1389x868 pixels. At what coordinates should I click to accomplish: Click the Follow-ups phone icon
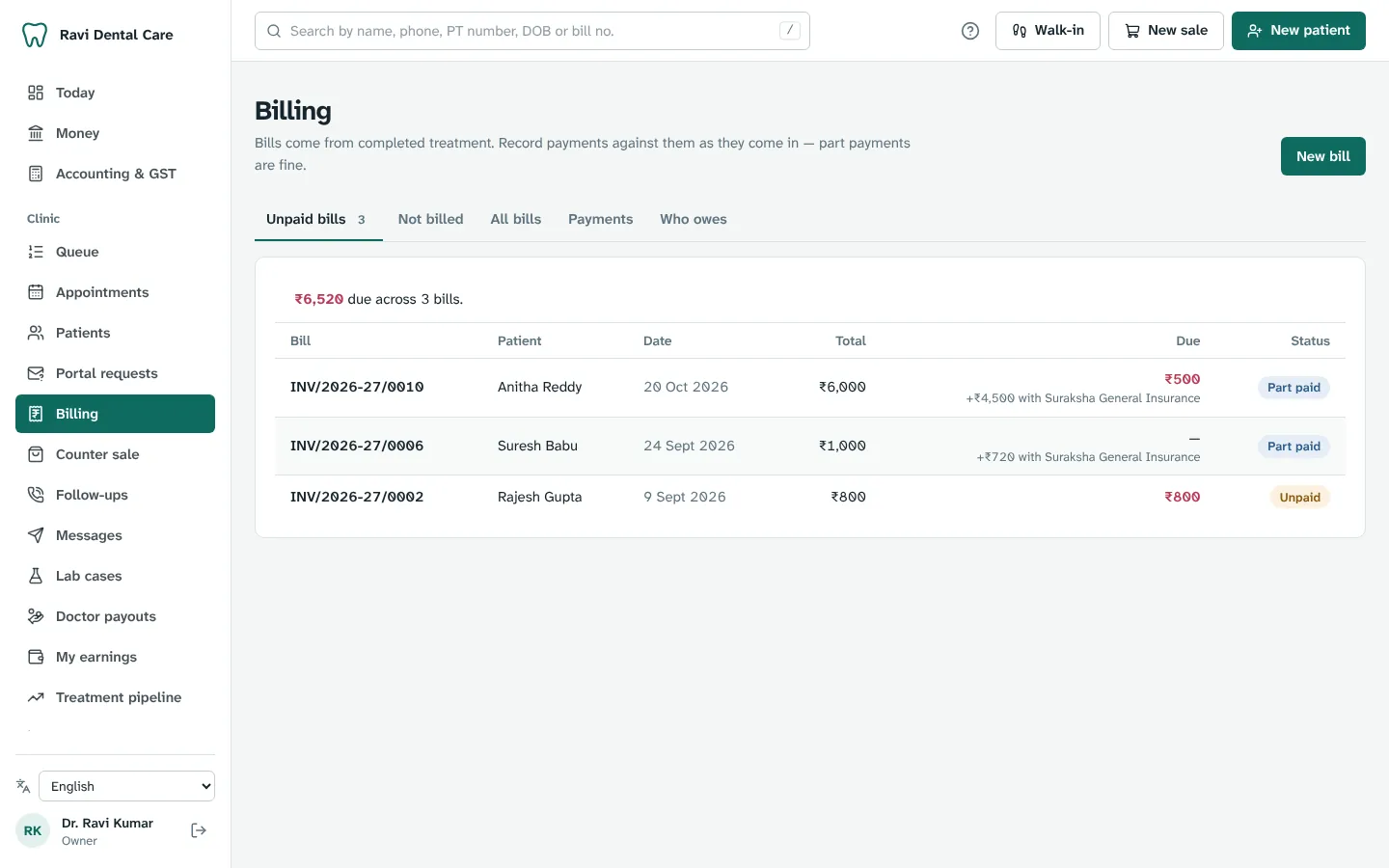[x=36, y=495]
